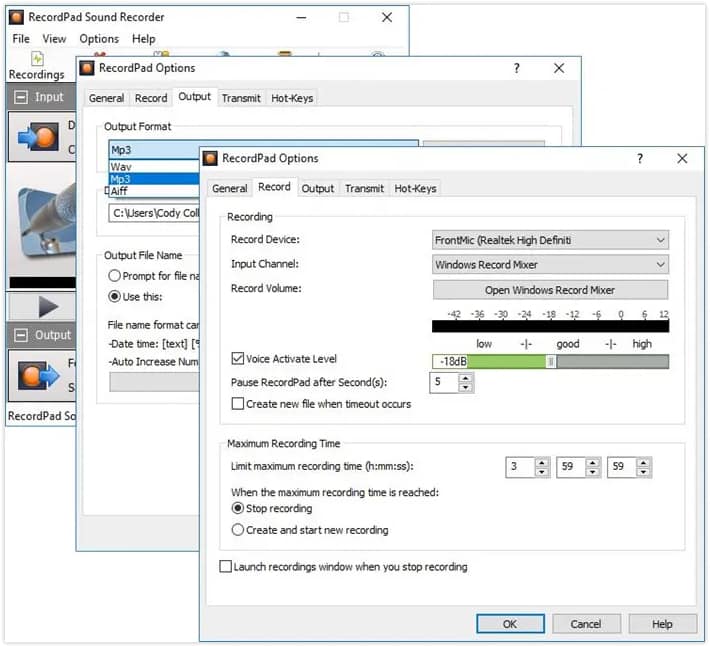Collapse the Input section

click(x=20, y=97)
